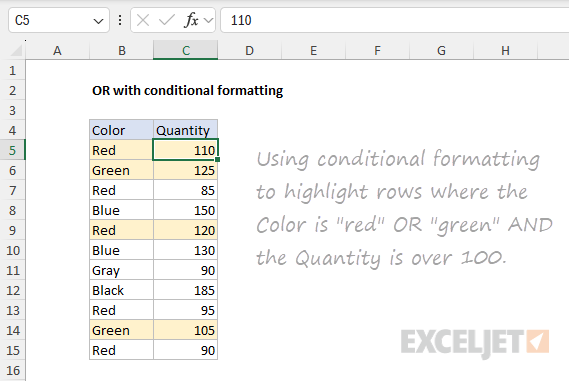
Task: Select cell 'Red' in row 7
Action: (x=122, y=190)
